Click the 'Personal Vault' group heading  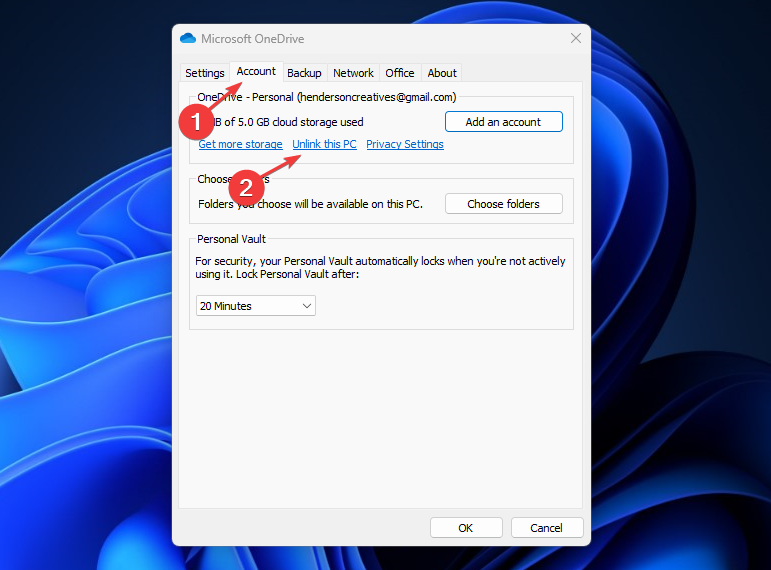tap(231, 239)
